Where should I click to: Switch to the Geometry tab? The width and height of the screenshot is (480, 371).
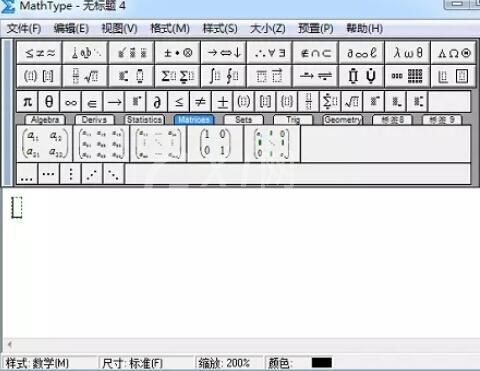click(x=343, y=120)
